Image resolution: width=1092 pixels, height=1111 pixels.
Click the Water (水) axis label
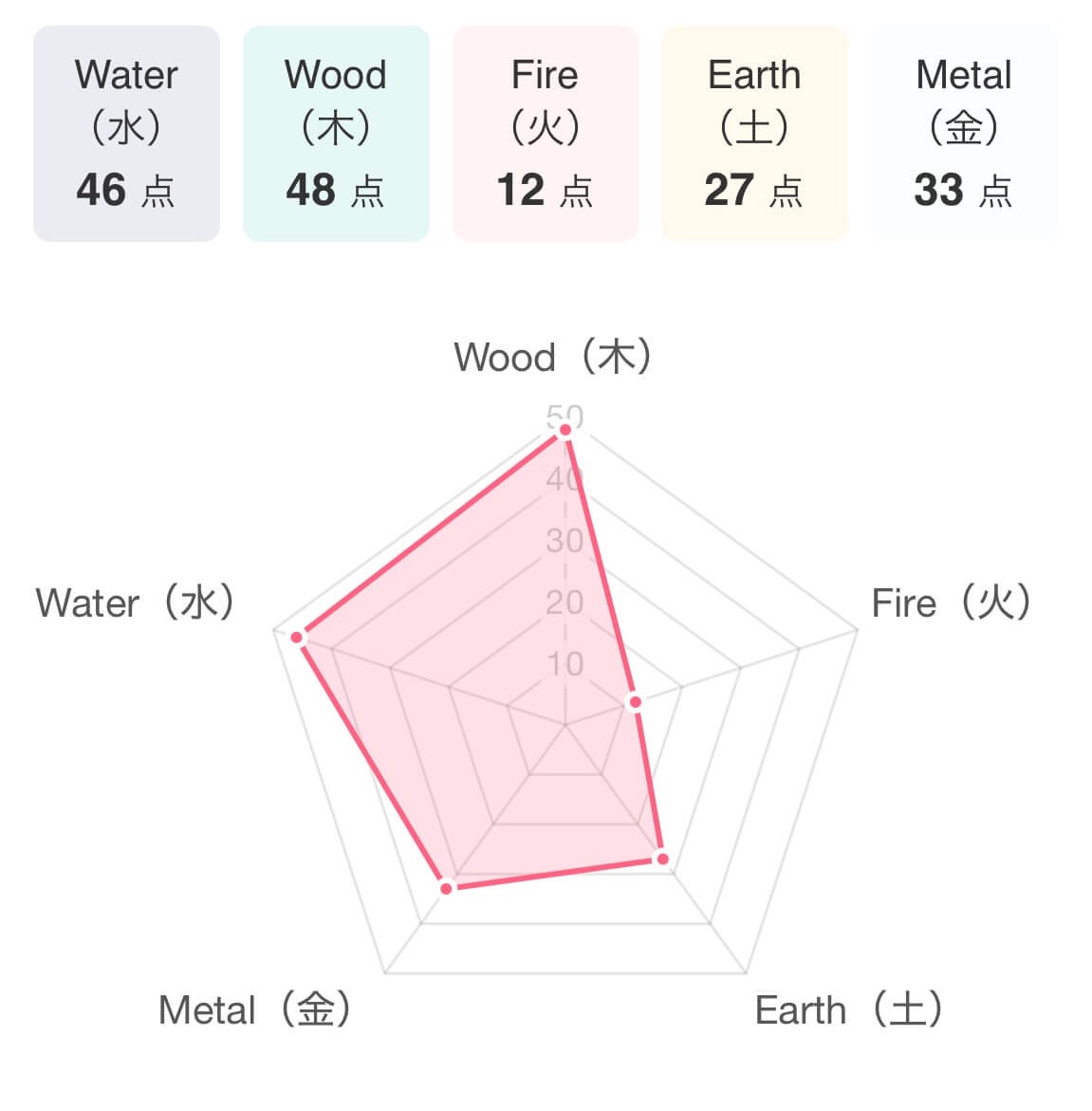pos(136,603)
